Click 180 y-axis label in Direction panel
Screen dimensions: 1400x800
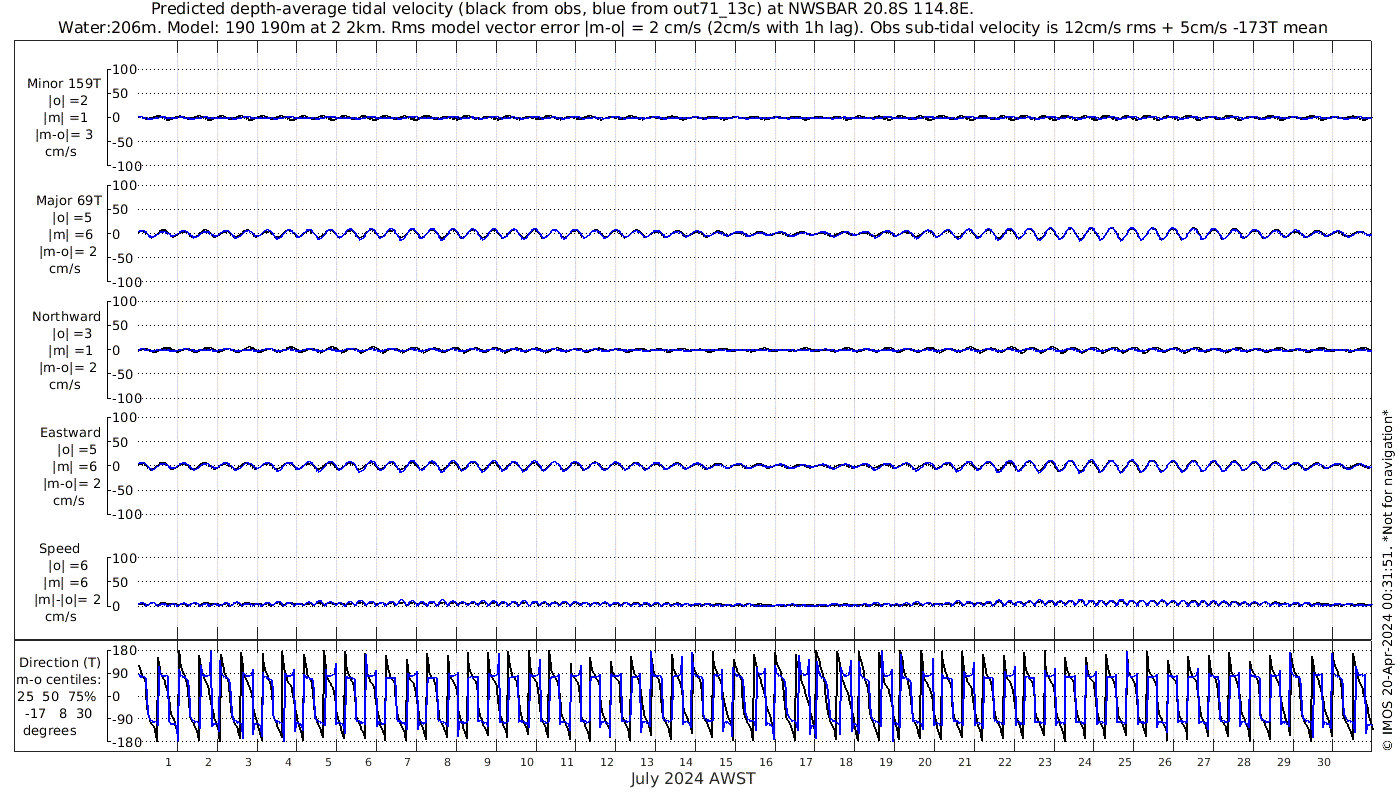point(123,651)
